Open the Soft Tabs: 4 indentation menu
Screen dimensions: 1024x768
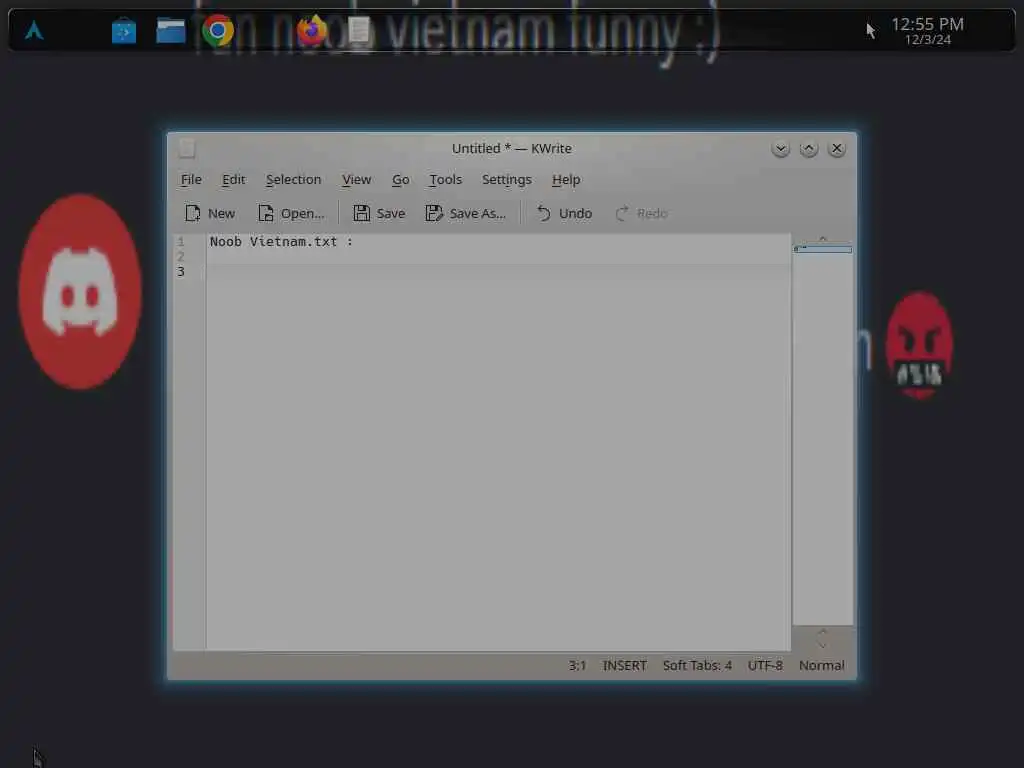point(697,665)
